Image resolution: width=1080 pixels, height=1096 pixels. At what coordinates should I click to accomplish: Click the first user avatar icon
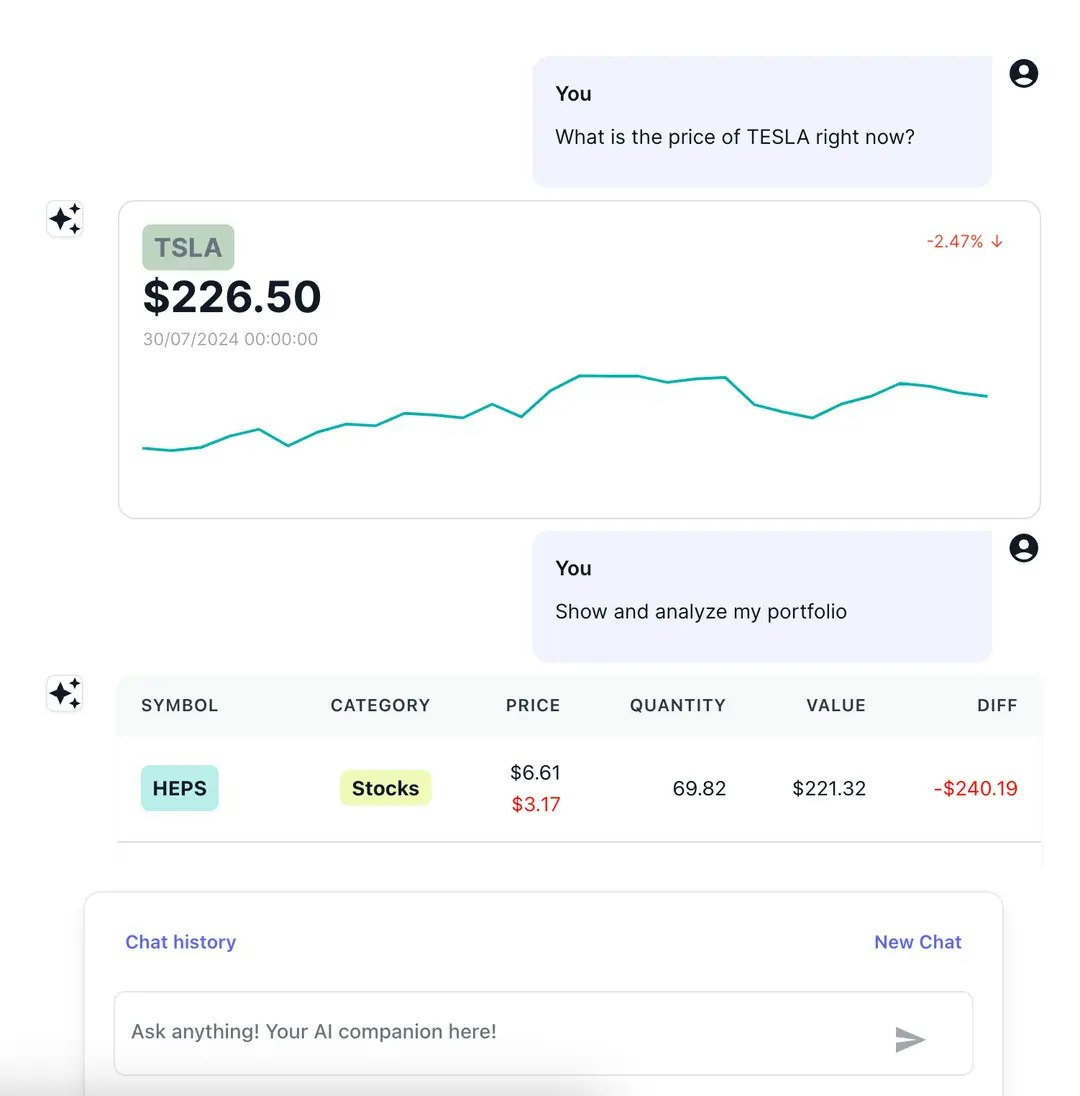[1024, 74]
